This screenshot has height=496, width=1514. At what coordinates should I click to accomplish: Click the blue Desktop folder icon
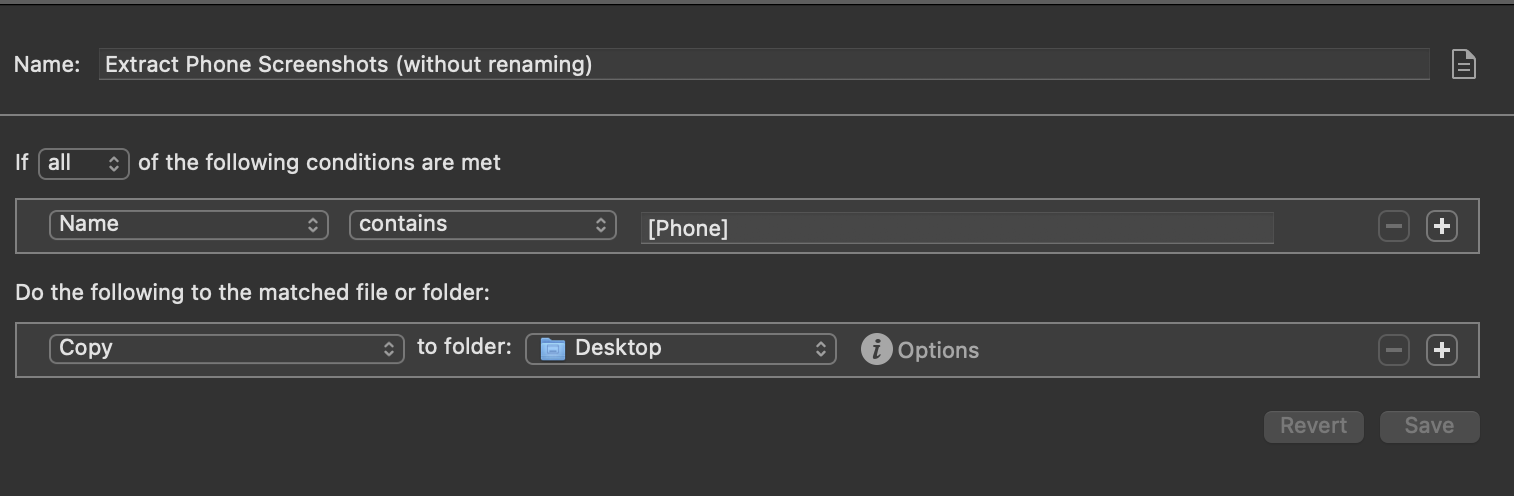click(x=552, y=348)
